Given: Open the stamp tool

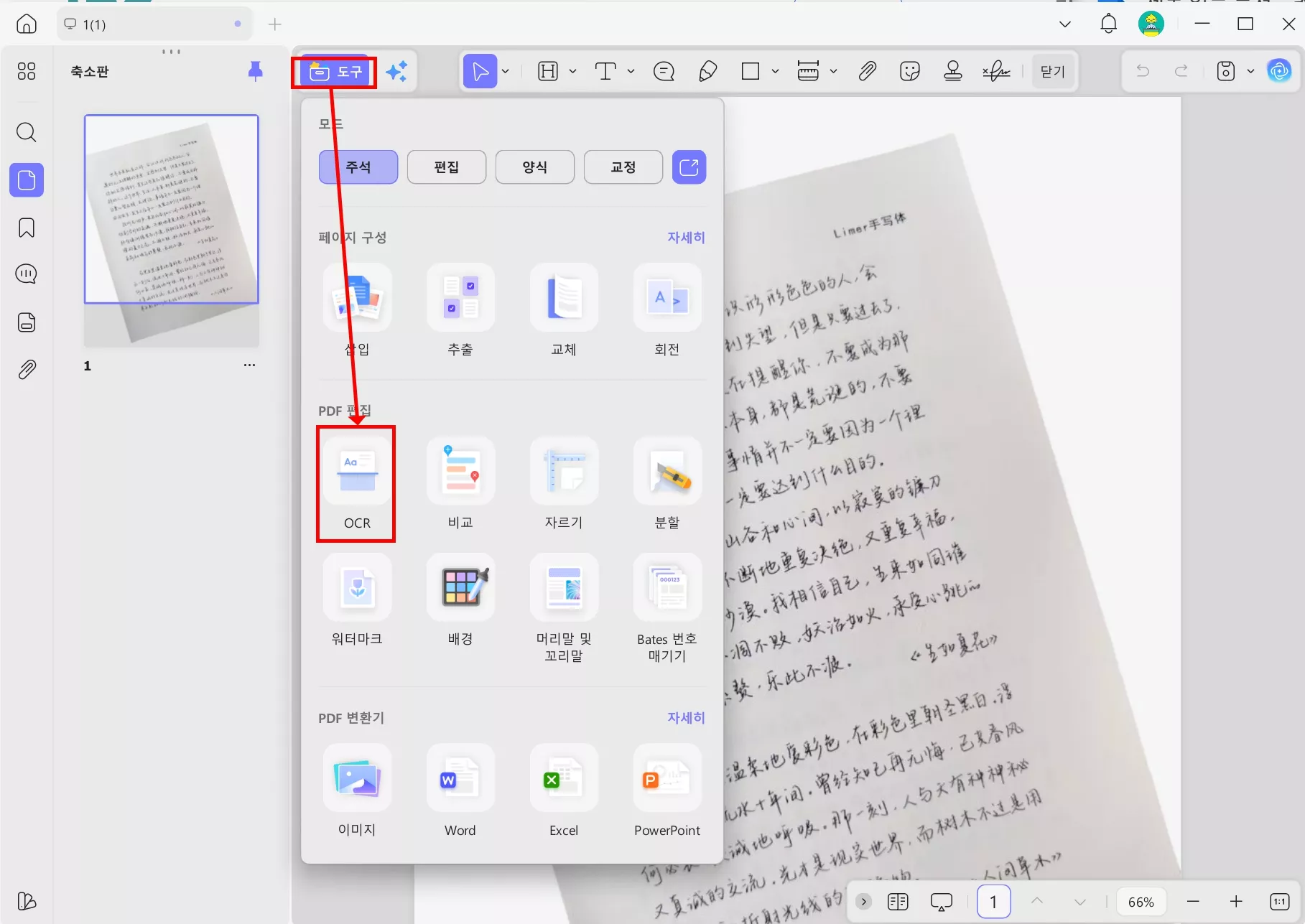Looking at the screenshot, I should [x=953, y=71].
